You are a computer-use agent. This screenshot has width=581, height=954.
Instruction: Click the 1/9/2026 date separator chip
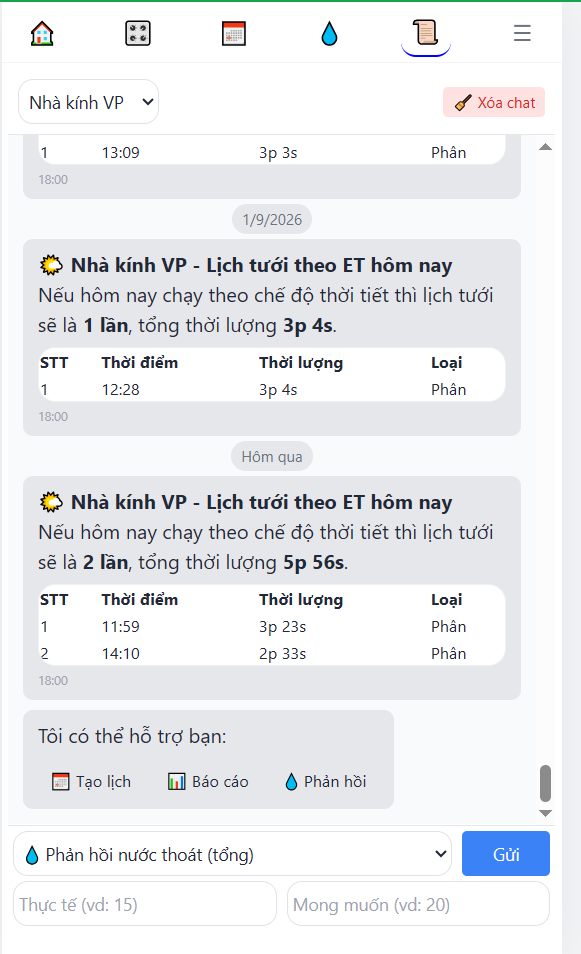[272, 220]
